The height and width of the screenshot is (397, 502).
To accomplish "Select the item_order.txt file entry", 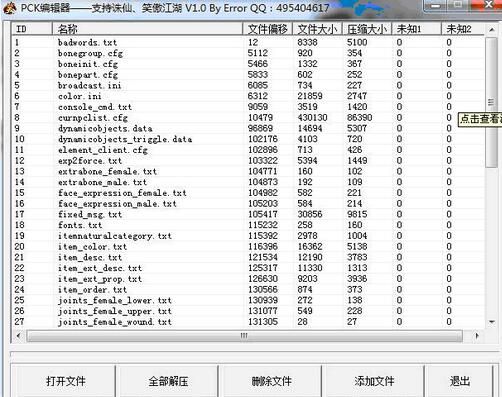I will [248, 290].
